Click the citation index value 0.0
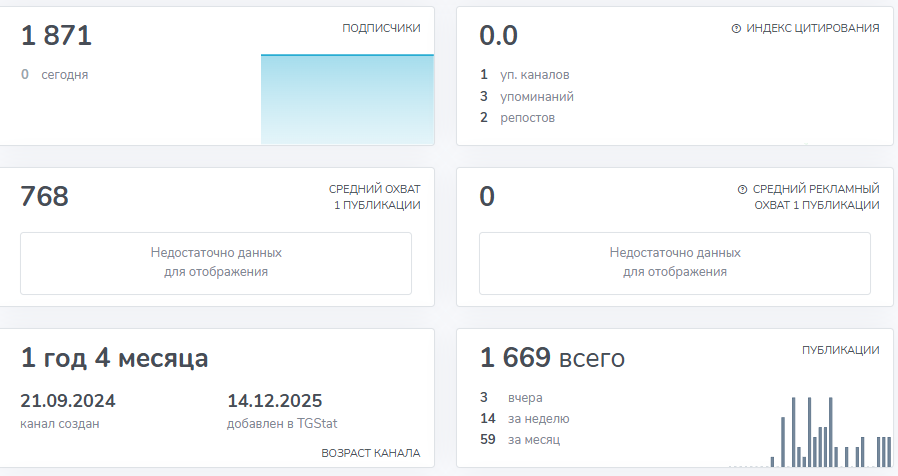Screen dimensions: 898x476 [x=498, y=36]
